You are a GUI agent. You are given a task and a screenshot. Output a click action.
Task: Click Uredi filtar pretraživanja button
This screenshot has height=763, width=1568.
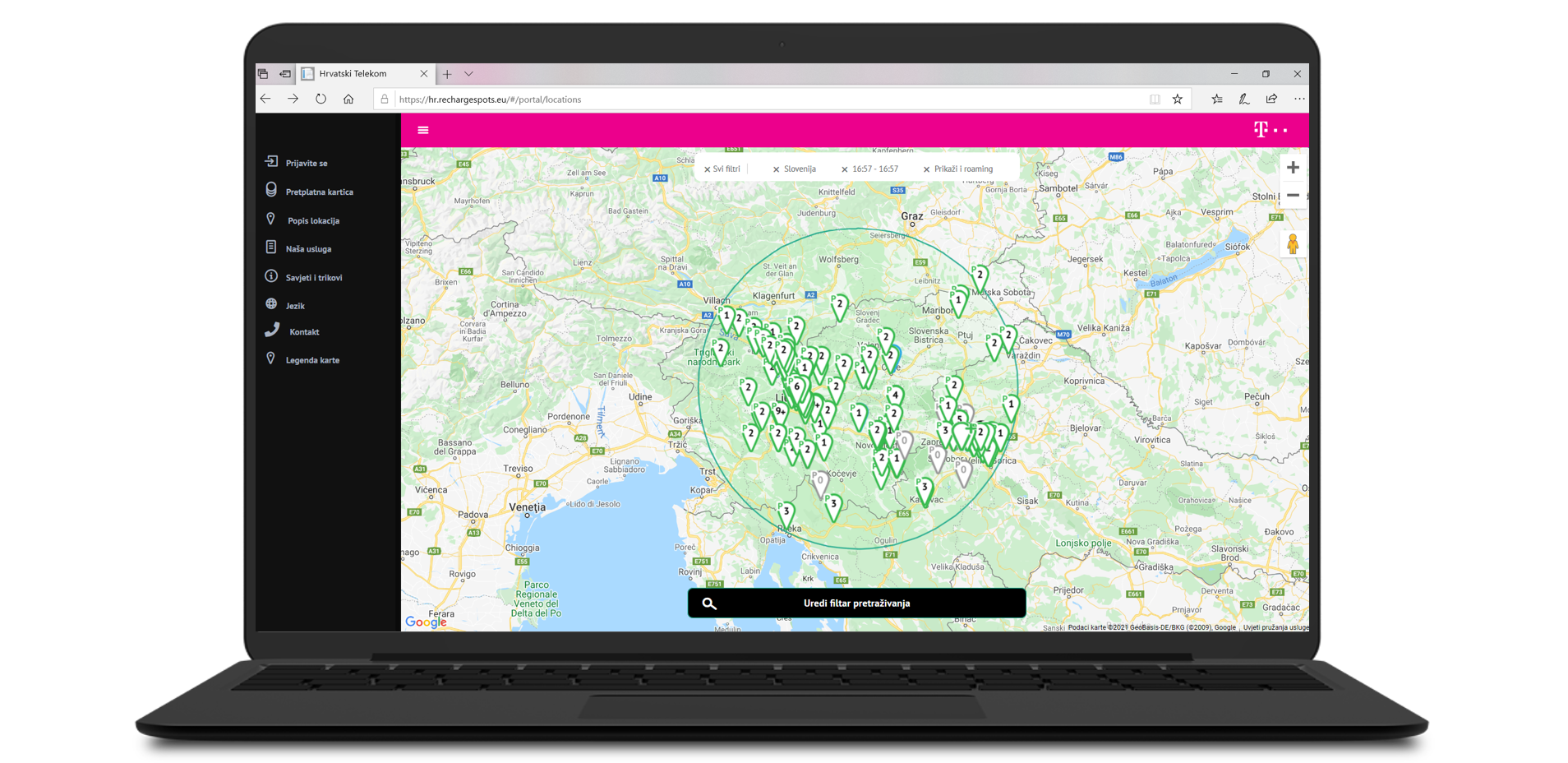[x=856, y=603]
